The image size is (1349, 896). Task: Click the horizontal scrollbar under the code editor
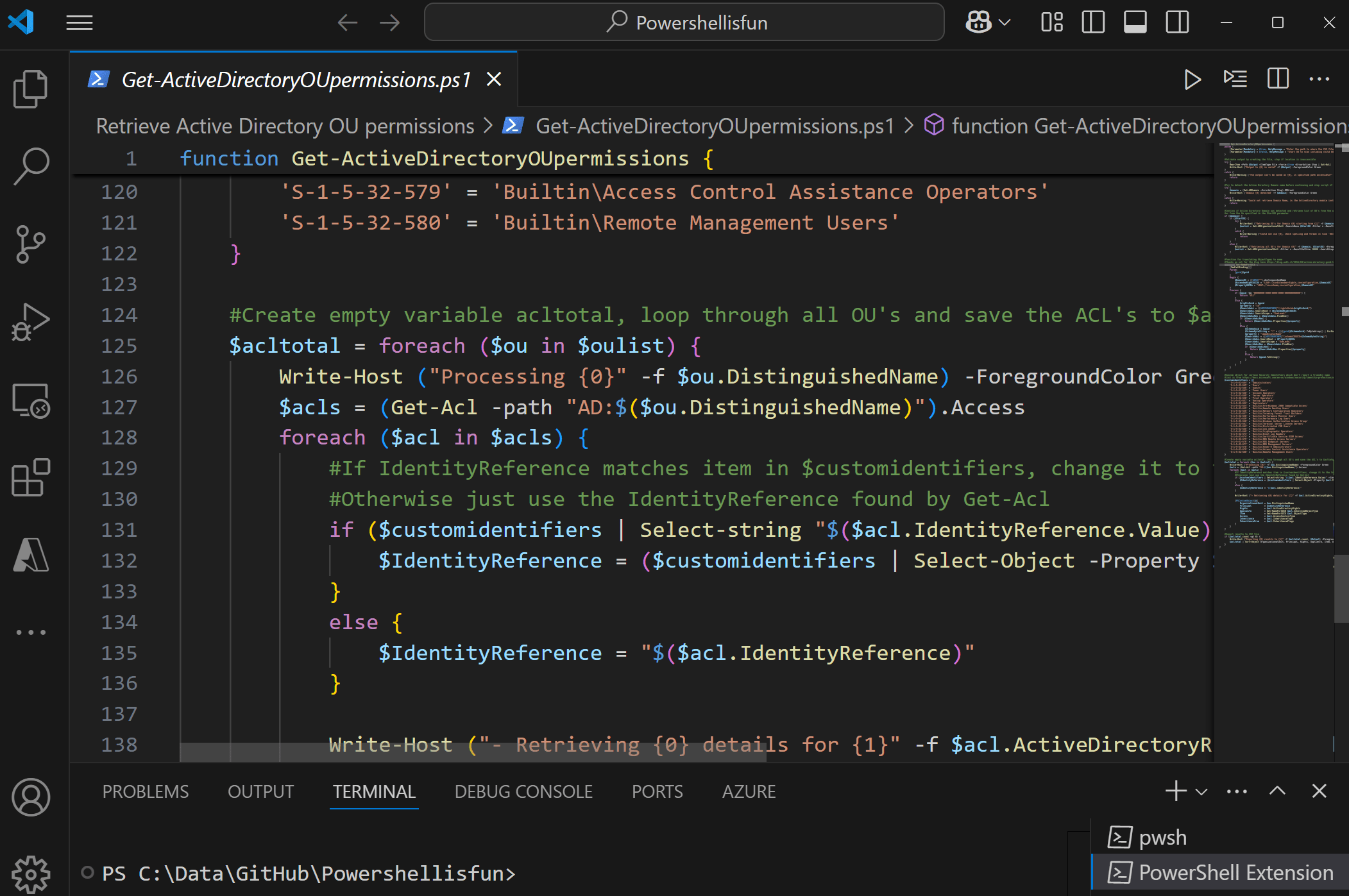(473, 752)
